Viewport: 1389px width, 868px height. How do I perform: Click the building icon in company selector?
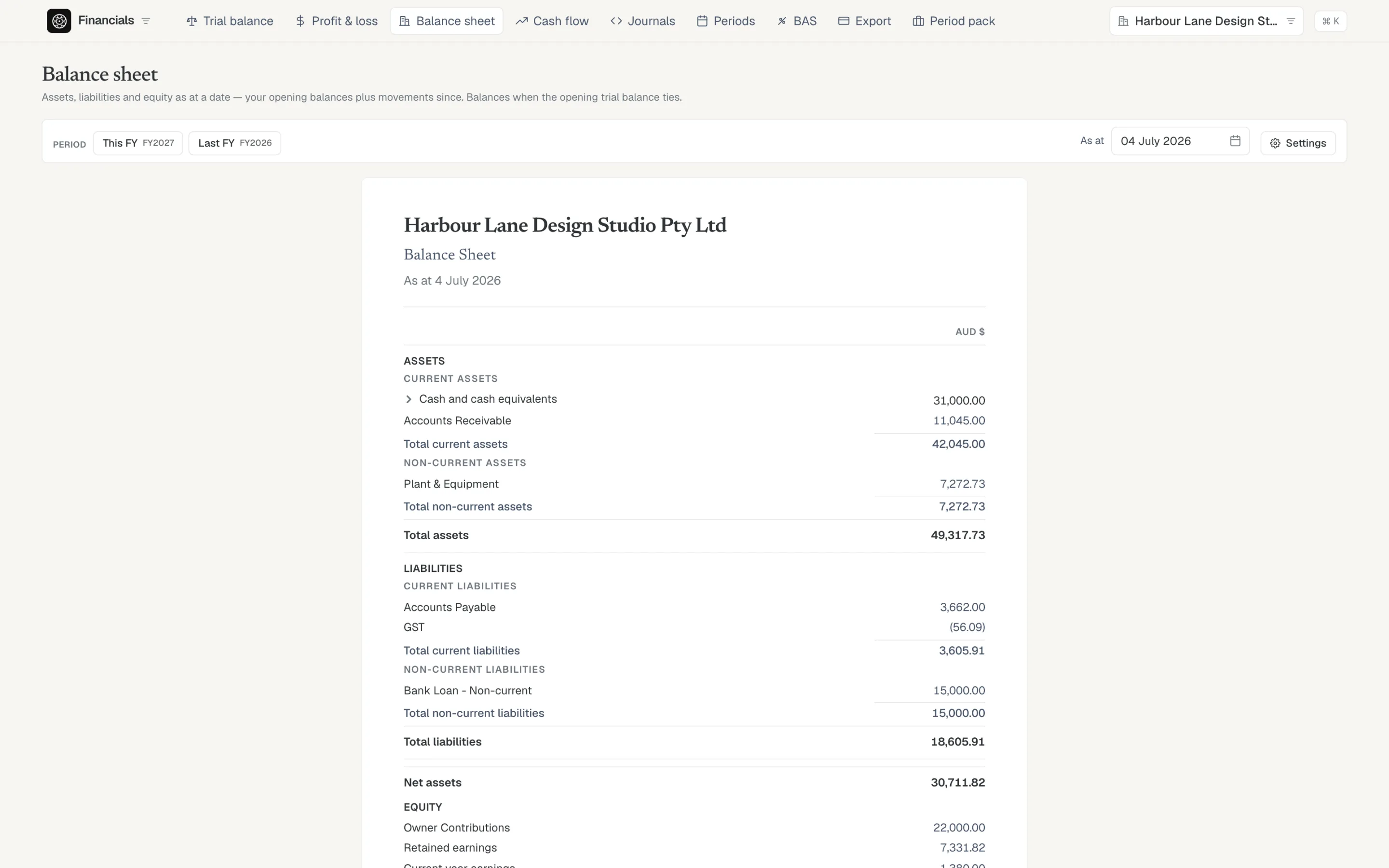point(1124,21)
